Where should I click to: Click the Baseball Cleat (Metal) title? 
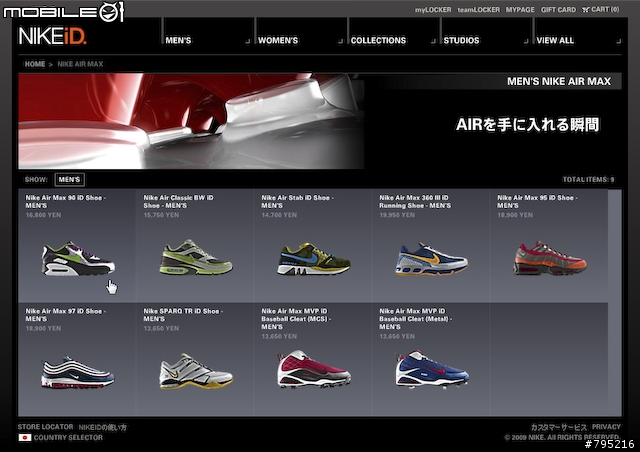tap(416, 319)
